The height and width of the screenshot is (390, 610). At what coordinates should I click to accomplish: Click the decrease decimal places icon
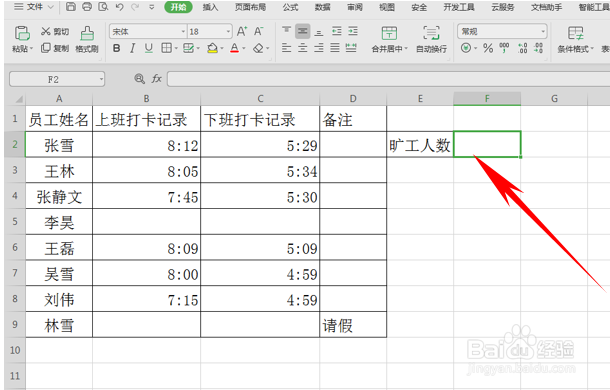(x=538, y=48)
